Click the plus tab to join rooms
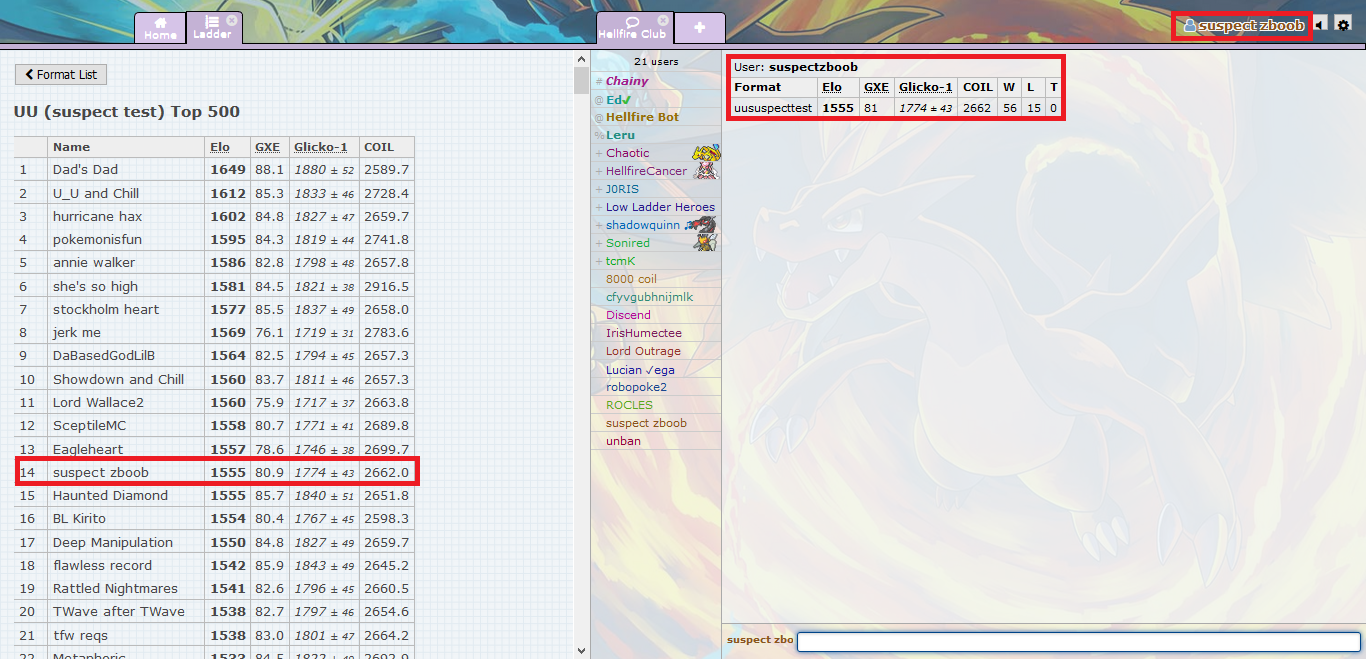Image resolution: width=1366 pixels, height=659 pixels. point(699,28)
